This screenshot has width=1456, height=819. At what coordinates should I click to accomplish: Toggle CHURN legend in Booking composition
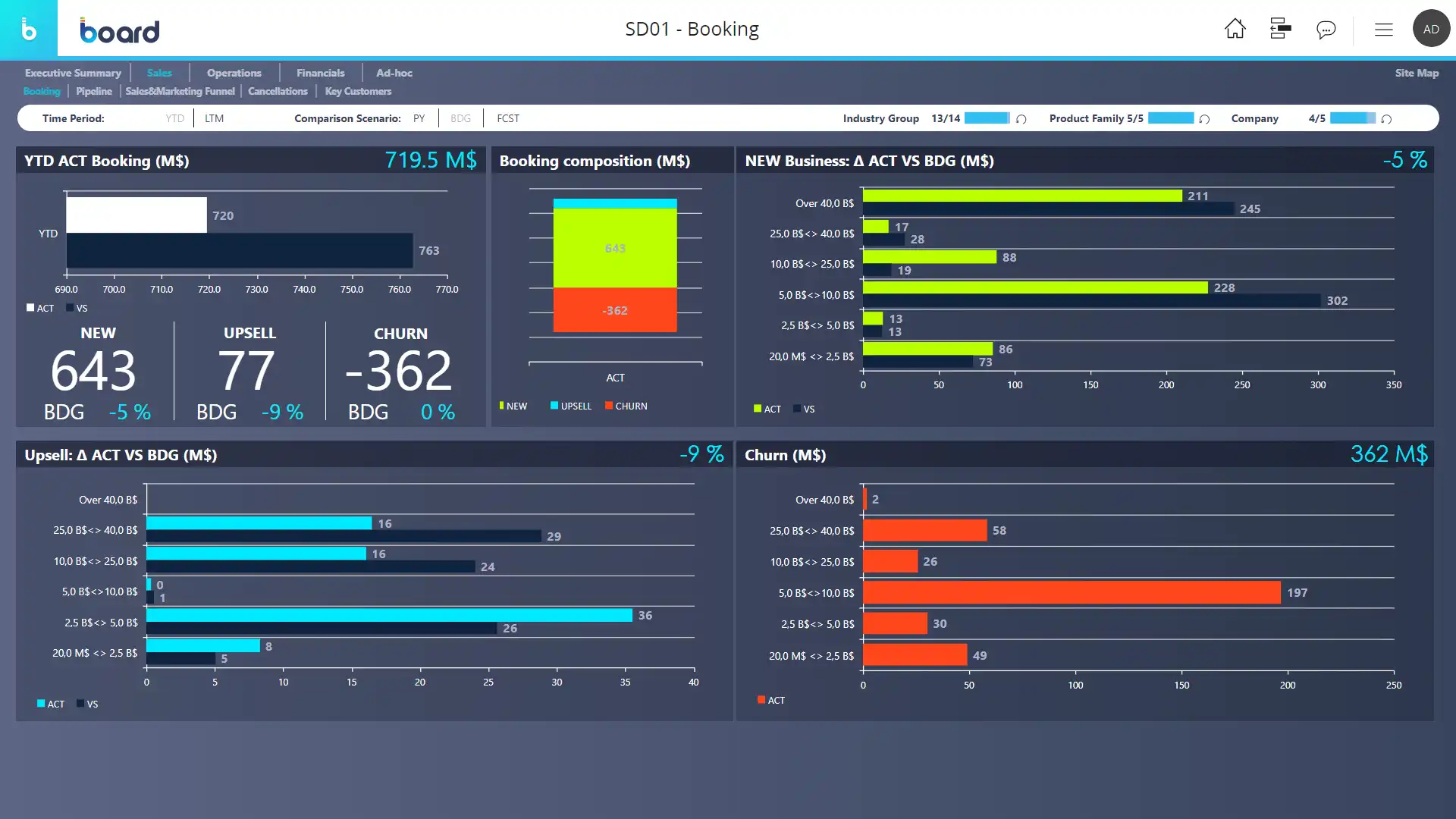626,406
